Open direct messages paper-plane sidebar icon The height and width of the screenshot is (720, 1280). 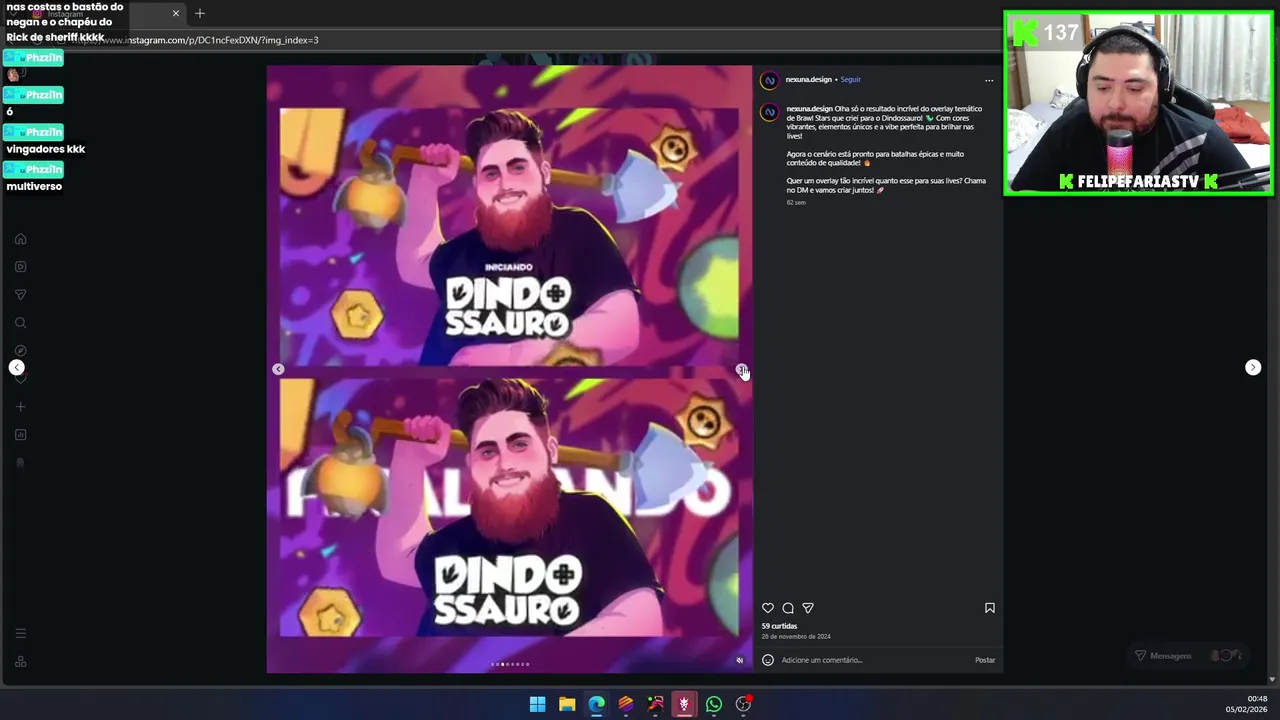[20, 295]
